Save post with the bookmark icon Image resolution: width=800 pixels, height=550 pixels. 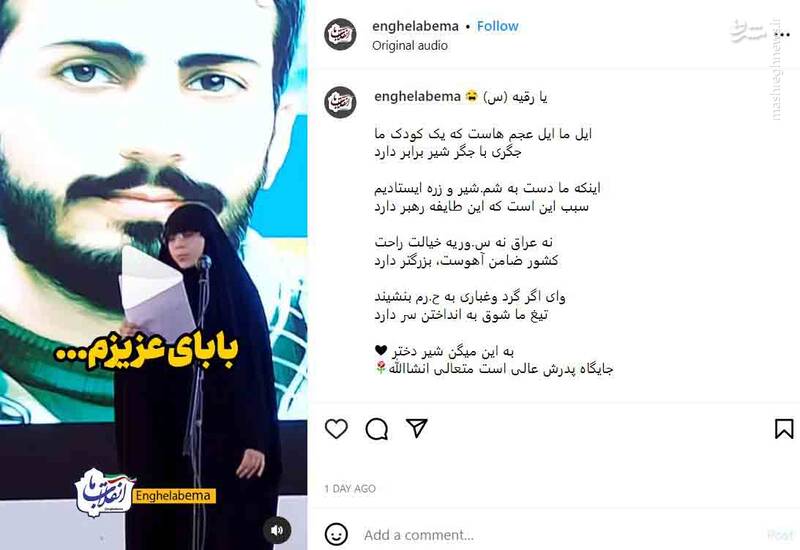784,429
